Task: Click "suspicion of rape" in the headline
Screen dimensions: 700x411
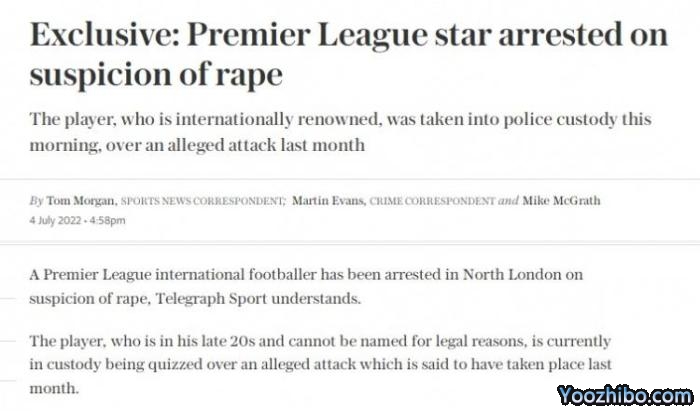Action: click(156, 77)
